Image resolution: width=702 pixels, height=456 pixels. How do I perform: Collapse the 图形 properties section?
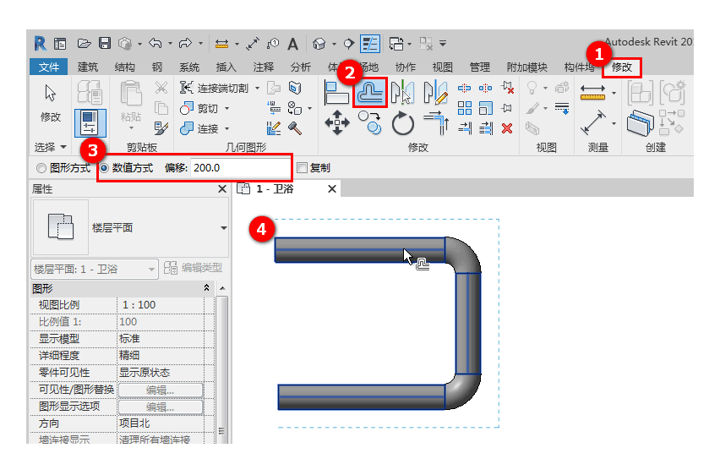click(207, 288)
